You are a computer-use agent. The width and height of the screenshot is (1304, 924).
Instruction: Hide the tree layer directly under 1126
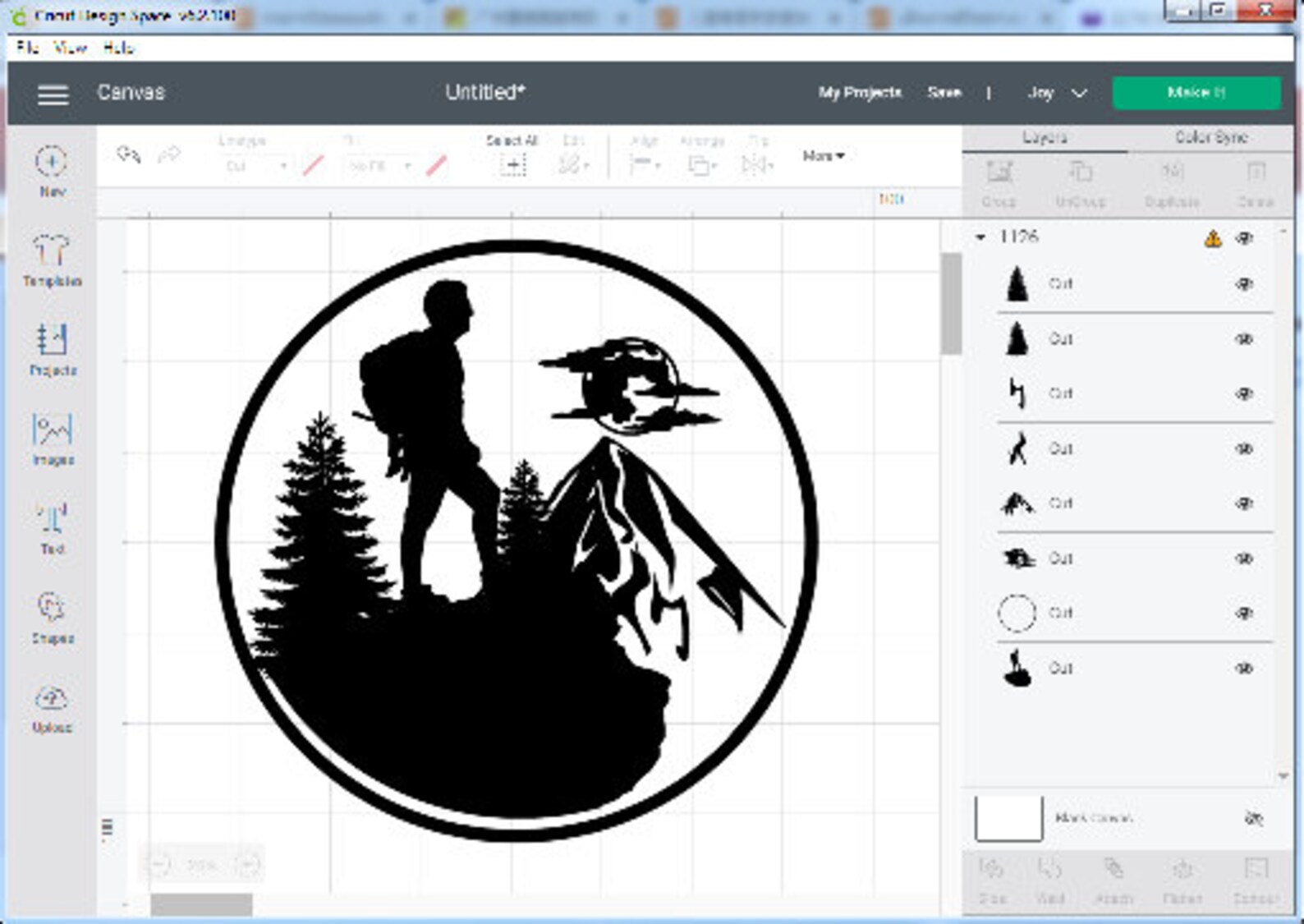pyautogui.click(x=1245, y=284)
